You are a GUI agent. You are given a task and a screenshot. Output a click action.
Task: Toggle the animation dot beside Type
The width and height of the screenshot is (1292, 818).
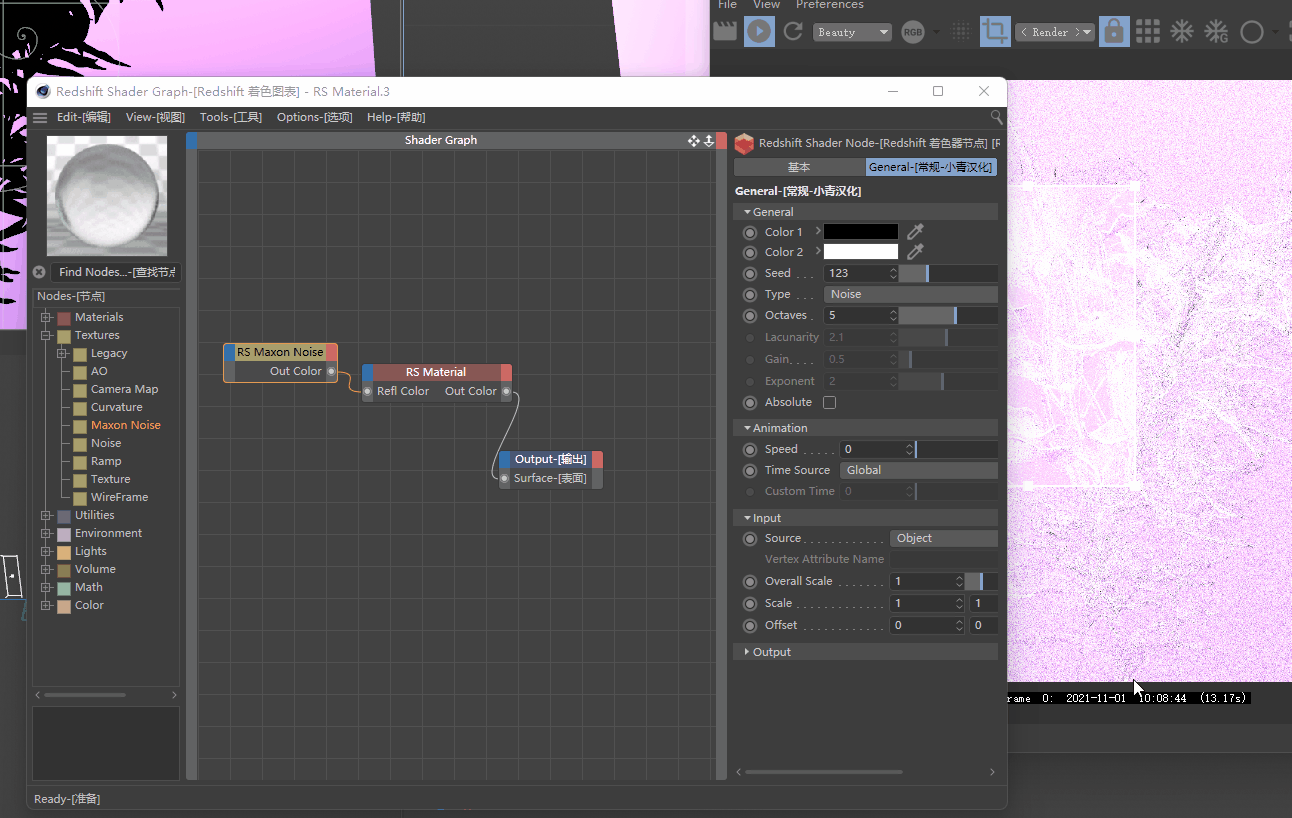(x=750, y=294)
